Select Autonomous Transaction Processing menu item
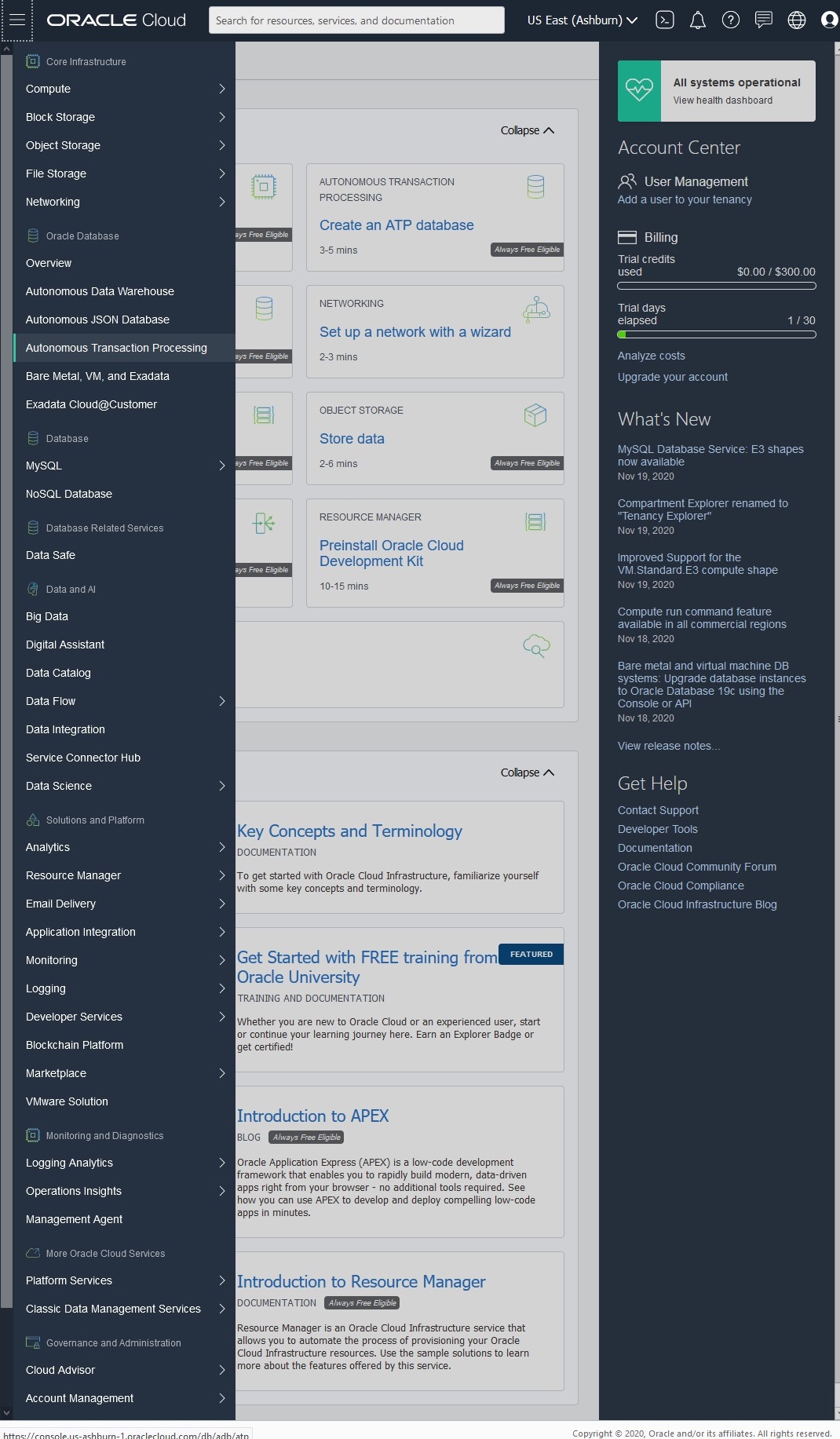840x1439 pixels. pyautogui.click(x=124, y=348)
